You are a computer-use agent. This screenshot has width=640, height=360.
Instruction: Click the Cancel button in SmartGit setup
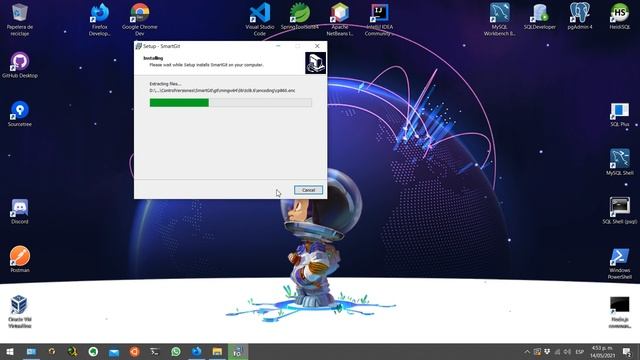point(308,190)
